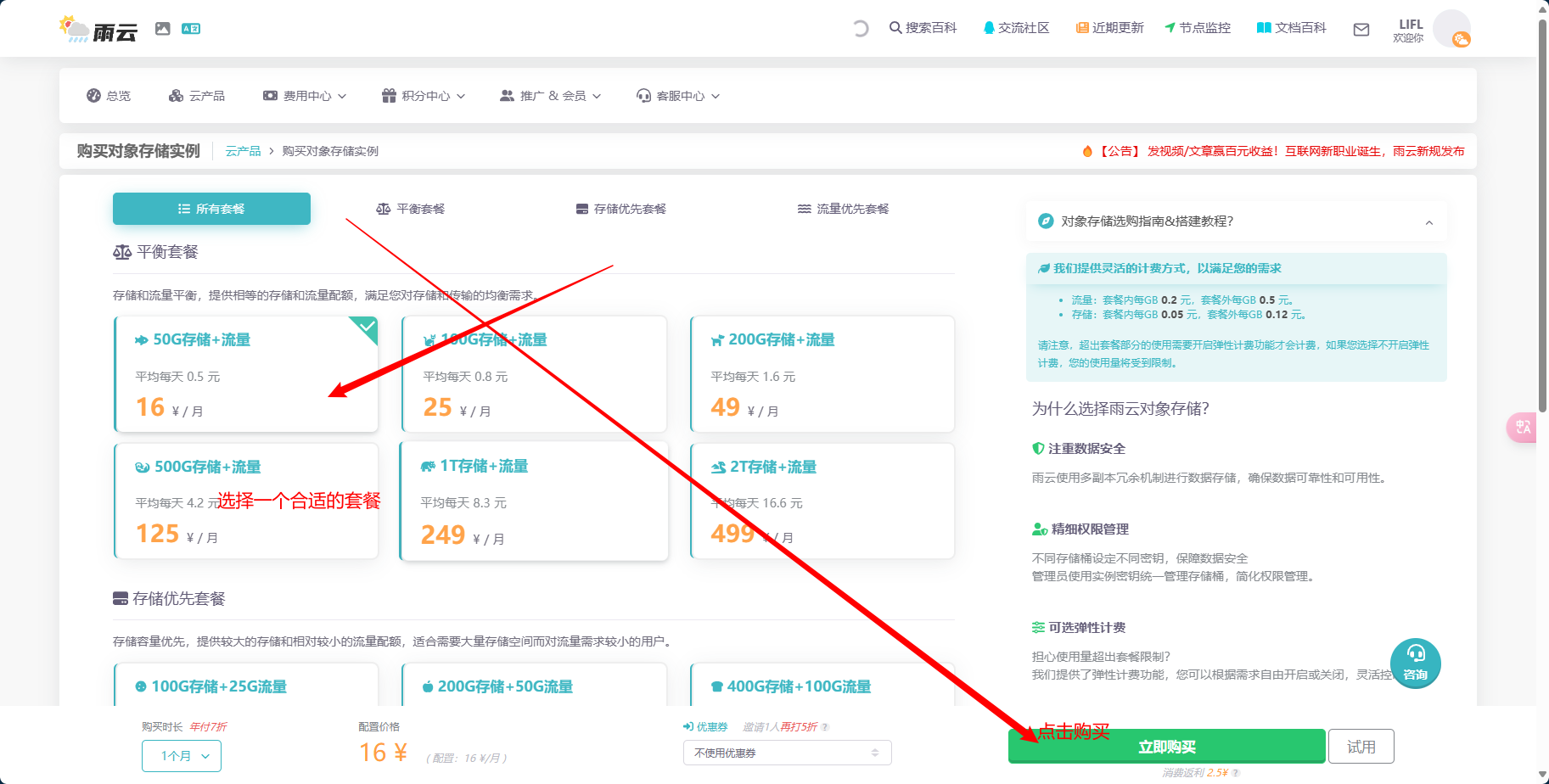Open the mail inbox icon
The height and width of the screenshot is (784, 1549).
point(1361,30)
